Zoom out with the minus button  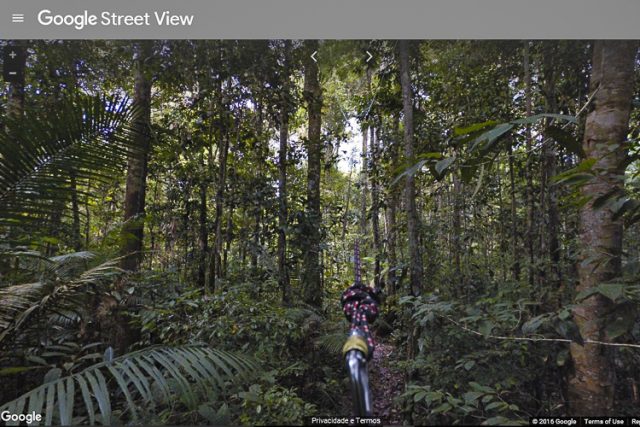[13, 73]
